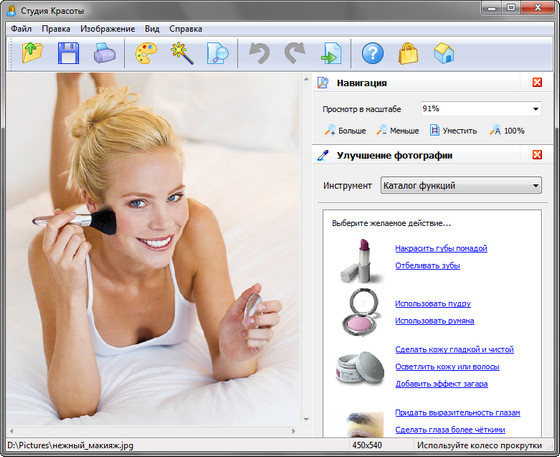Screen dimensions: 560x457
Task: Click the blue question mark help icon
Action: tap(372, 53)
